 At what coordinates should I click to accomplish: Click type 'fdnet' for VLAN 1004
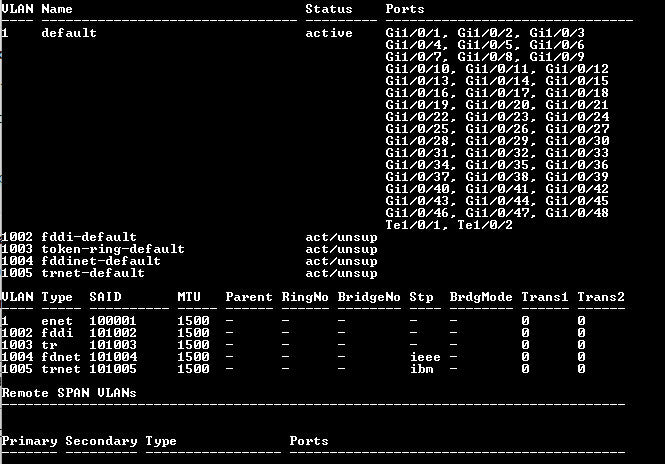61,357
